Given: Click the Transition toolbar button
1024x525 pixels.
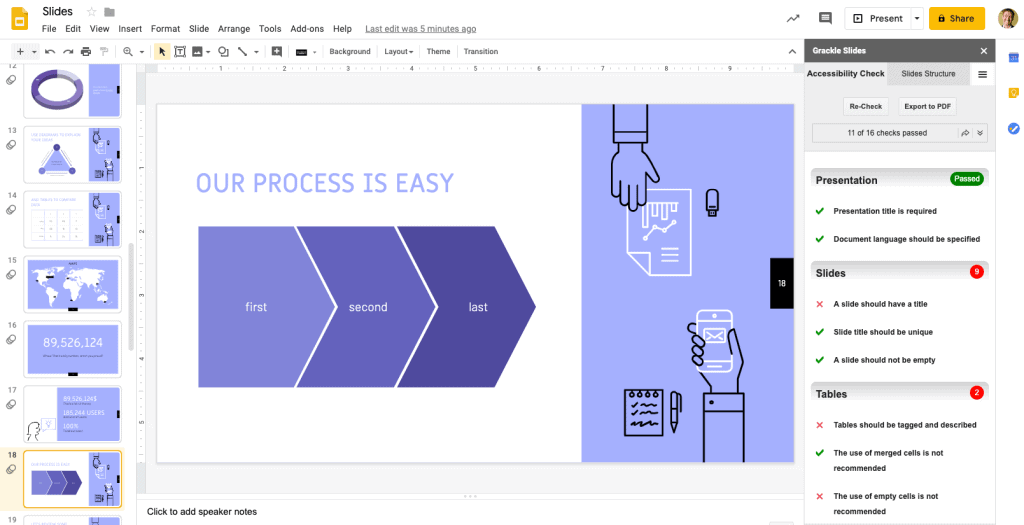Looking at the screenshot, I should coord(481,52).
